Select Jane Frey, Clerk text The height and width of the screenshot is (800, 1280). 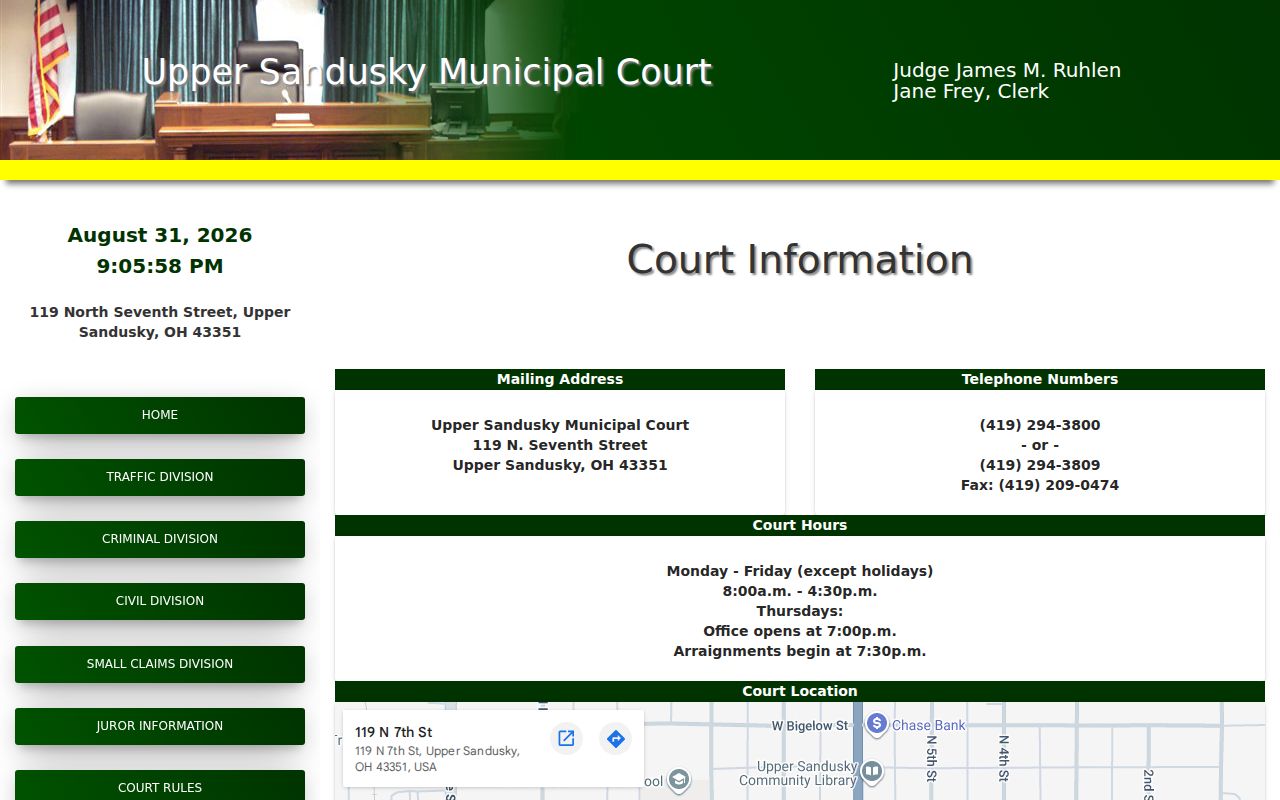tap(971, 91)
